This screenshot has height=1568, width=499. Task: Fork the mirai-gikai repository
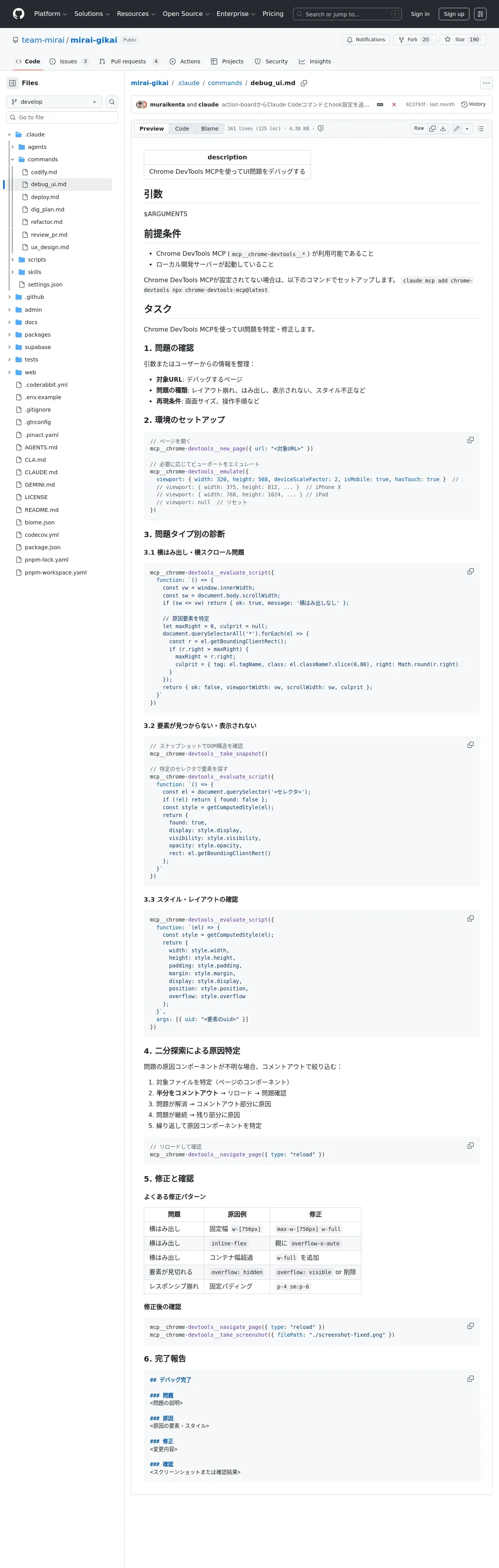pos(414,40)
